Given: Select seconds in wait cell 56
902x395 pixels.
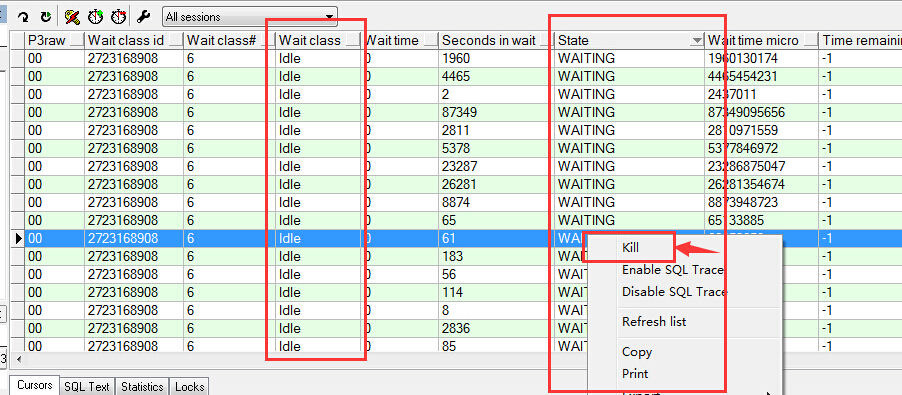Looking at the screenshot, I should click(497, 274).
